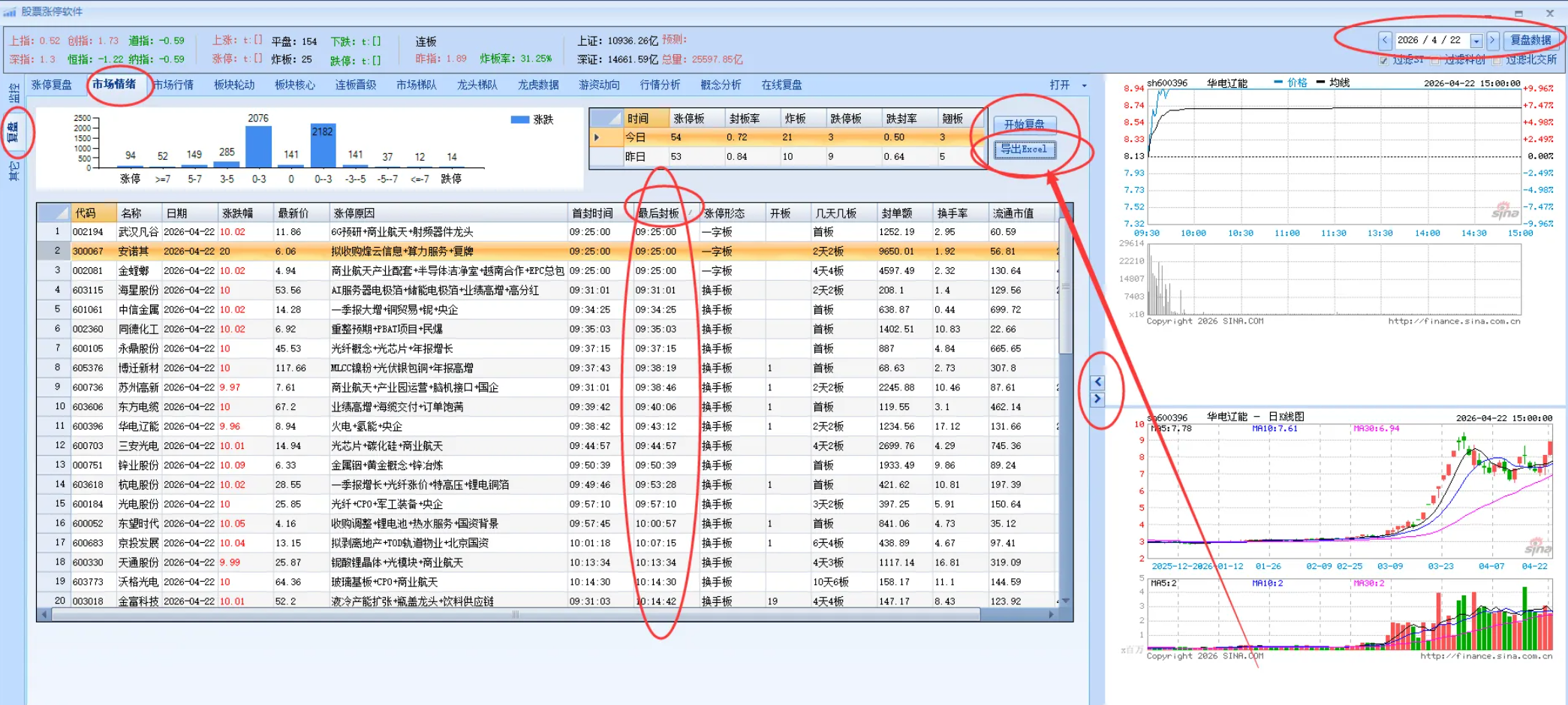Enable the 过滤北交所 filter
This screenshot has width=1568, height=705.
(x=1497, y=61)
